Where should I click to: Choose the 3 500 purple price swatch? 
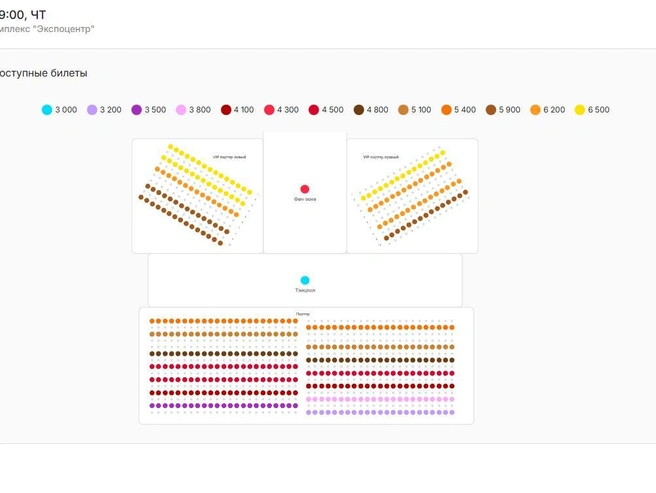coord(149,110)
